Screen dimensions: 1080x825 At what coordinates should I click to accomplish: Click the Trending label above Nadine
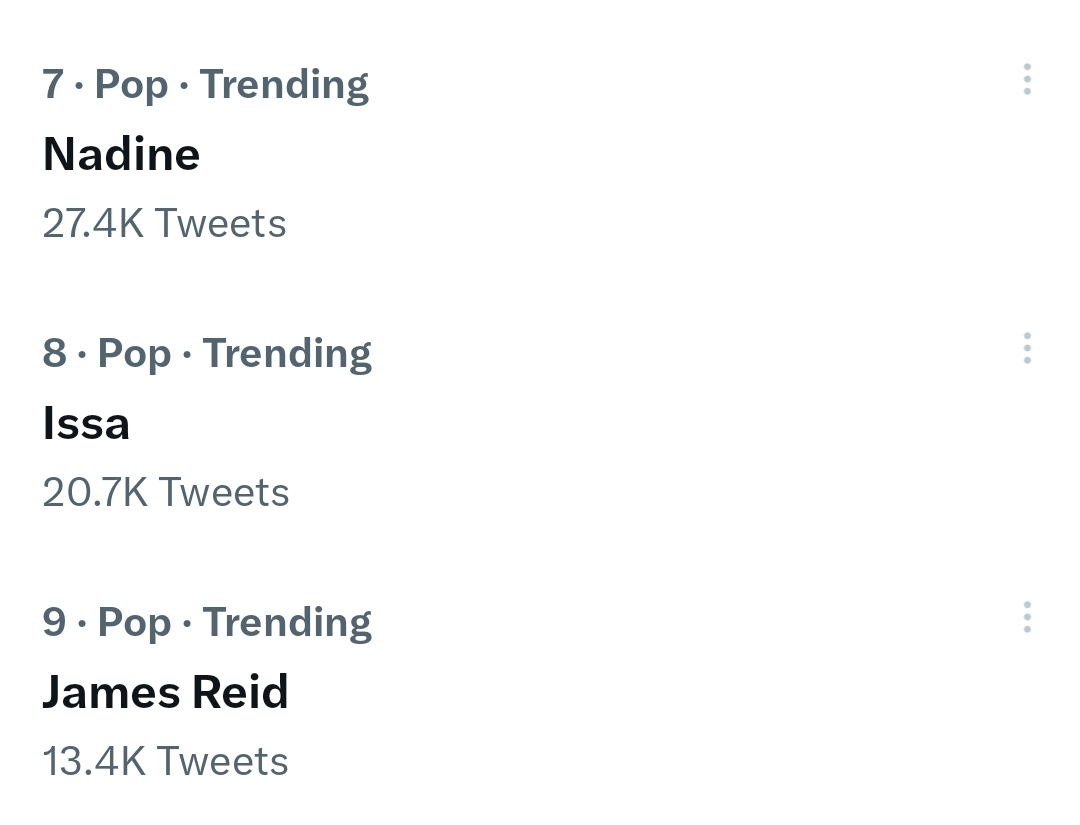284,85
